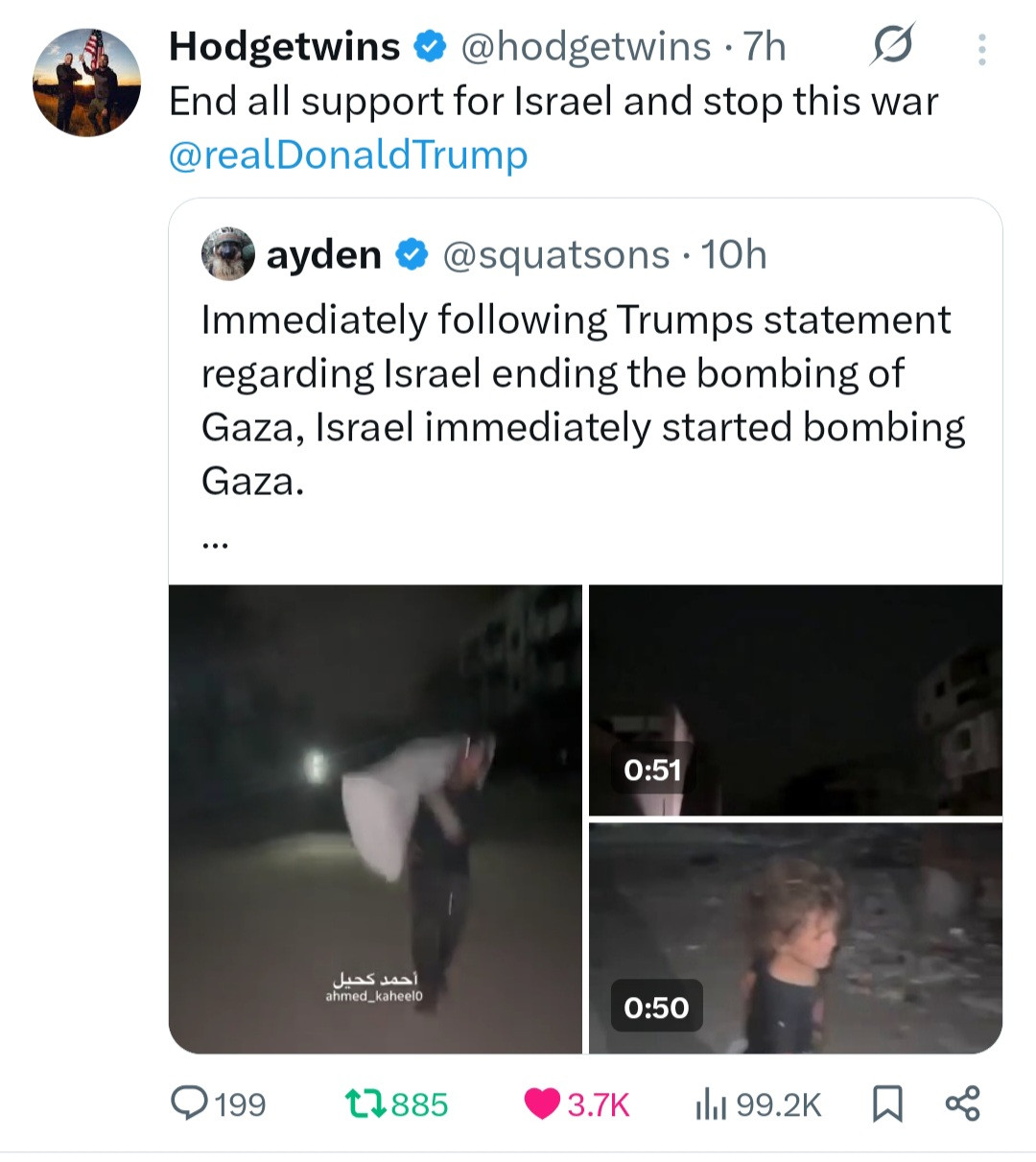
Task: Play the 0:50 video thumbnail
Action: (795, 937)
